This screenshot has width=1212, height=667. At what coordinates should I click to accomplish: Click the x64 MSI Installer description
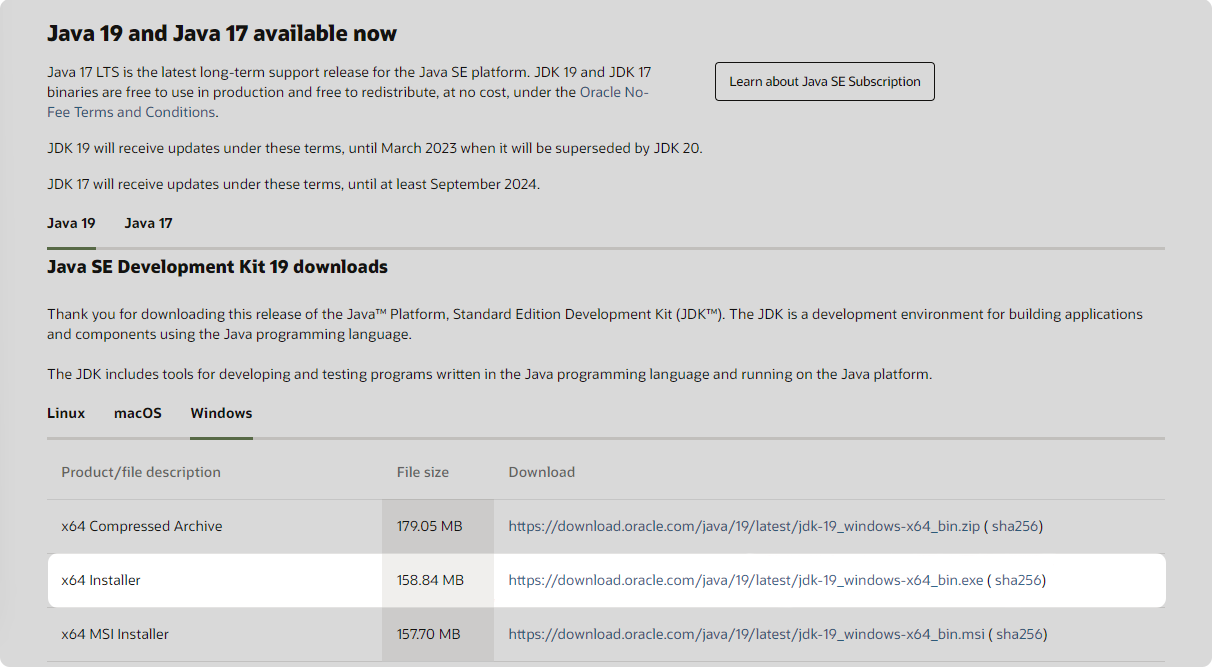tap(115, 634)
